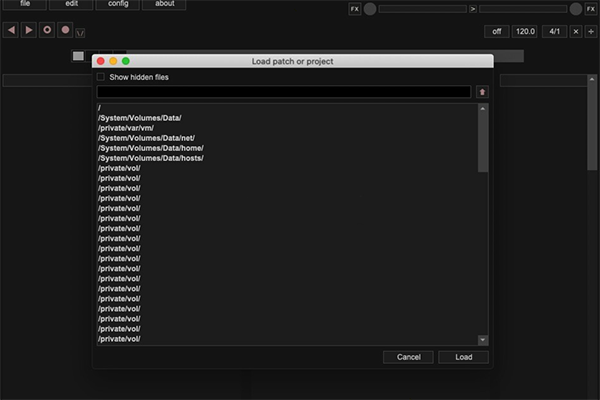Click the arrow between master volume bars
Image resolution: width=600 pixels, height=400 pixels.
pos(473,9)
